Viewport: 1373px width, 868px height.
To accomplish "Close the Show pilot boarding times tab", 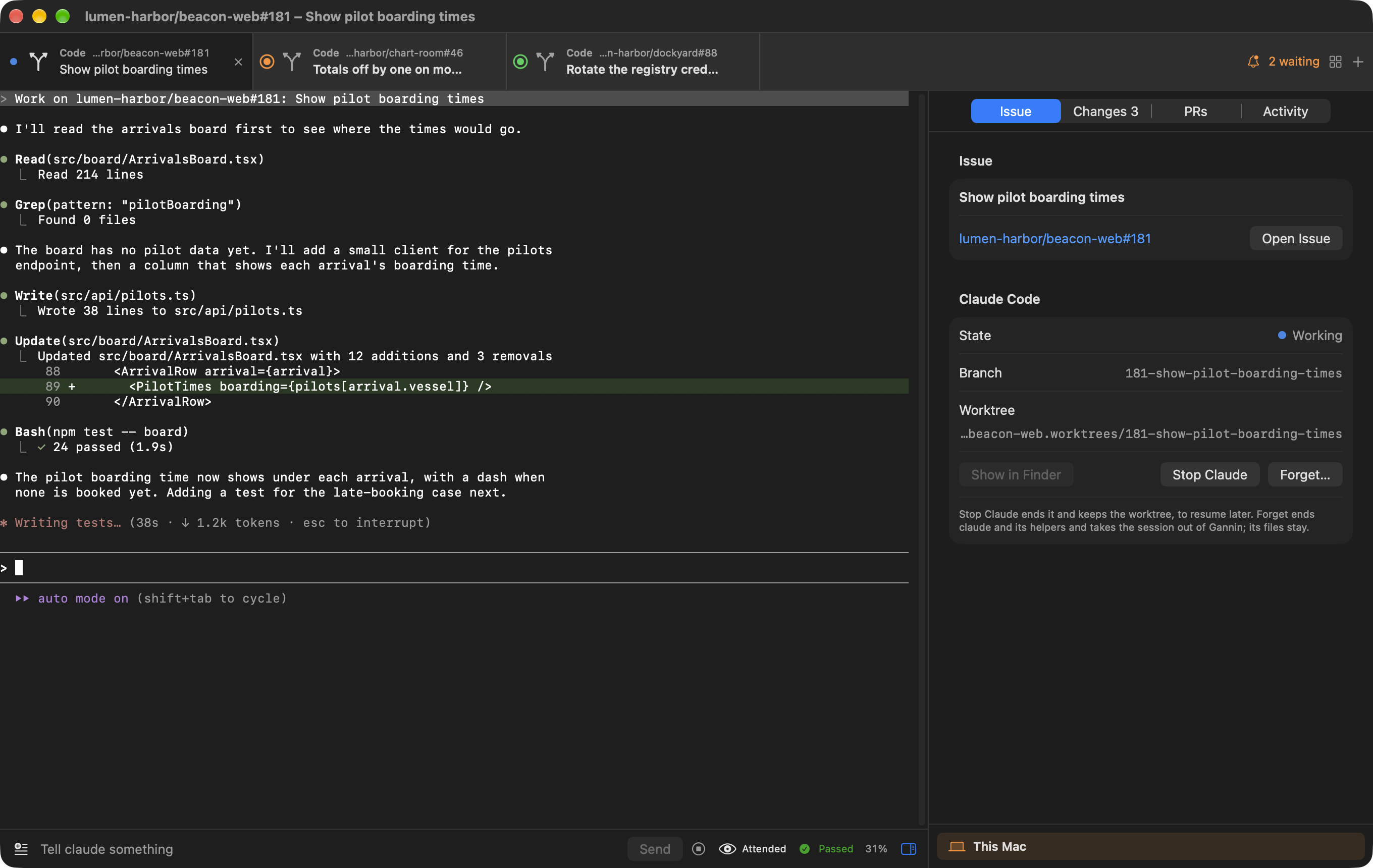I will pos(238,62).
